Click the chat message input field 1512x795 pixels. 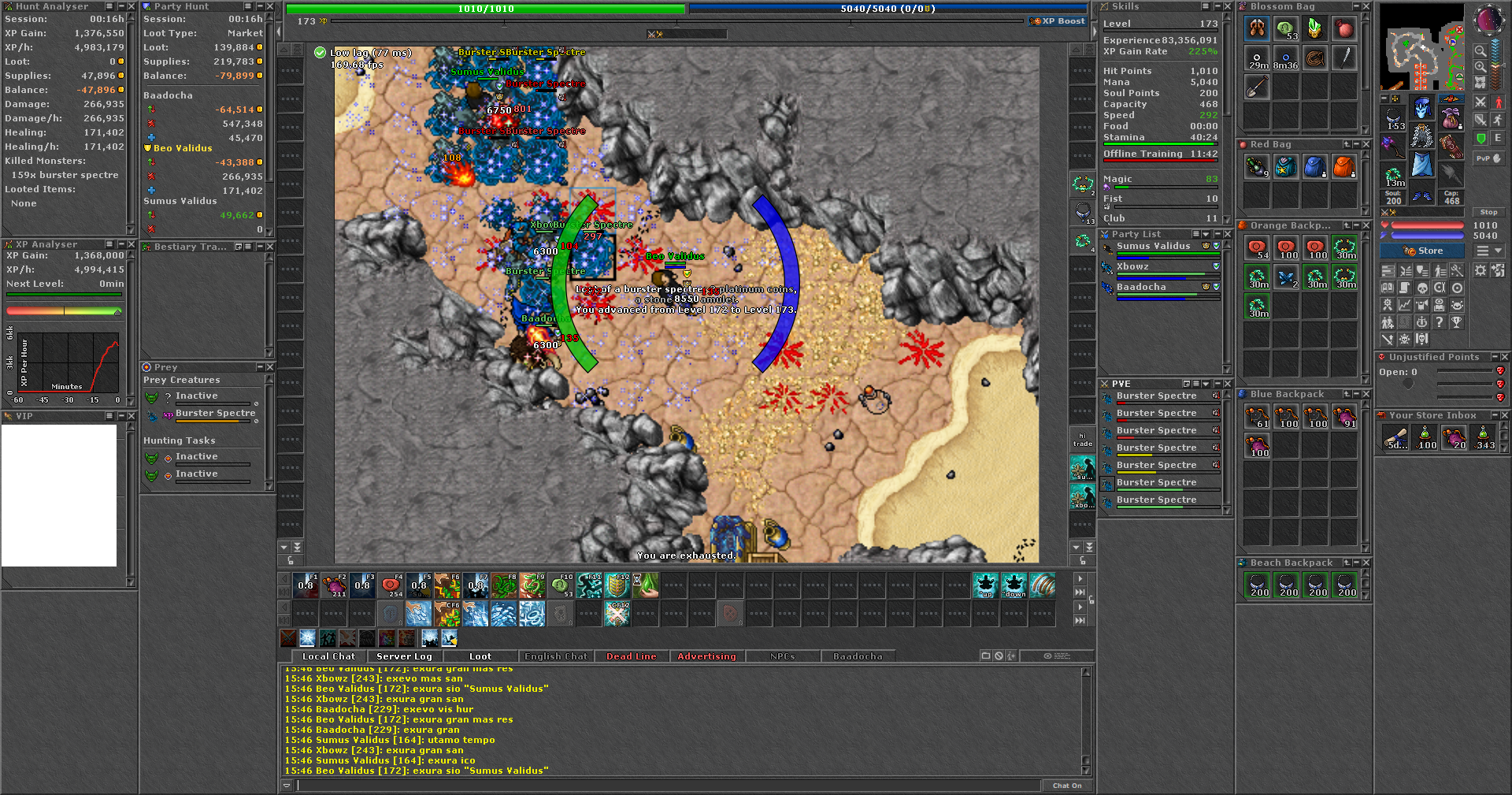tap(668, 785)
